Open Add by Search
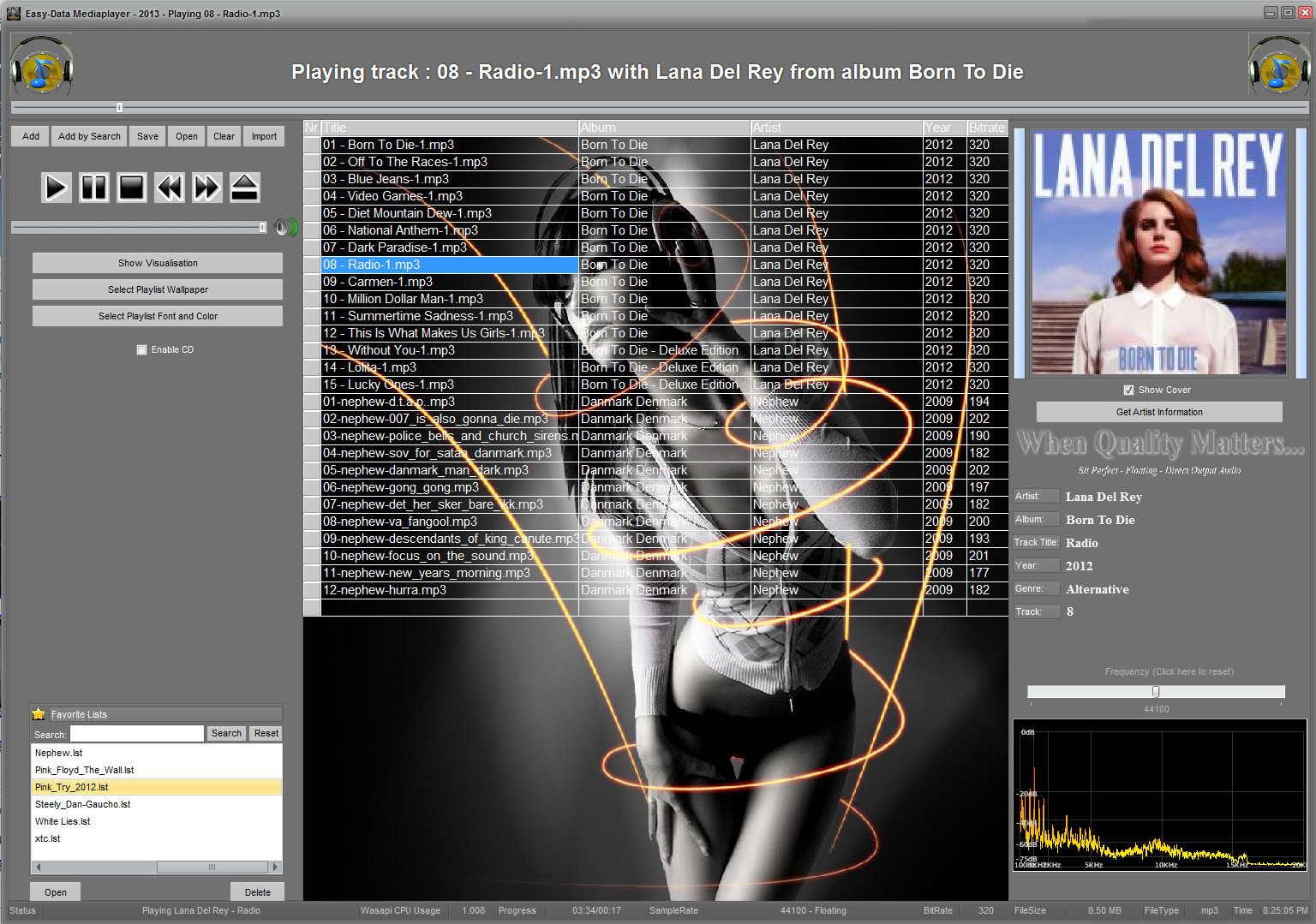The image size is (1316, 924). click(89, 136)
